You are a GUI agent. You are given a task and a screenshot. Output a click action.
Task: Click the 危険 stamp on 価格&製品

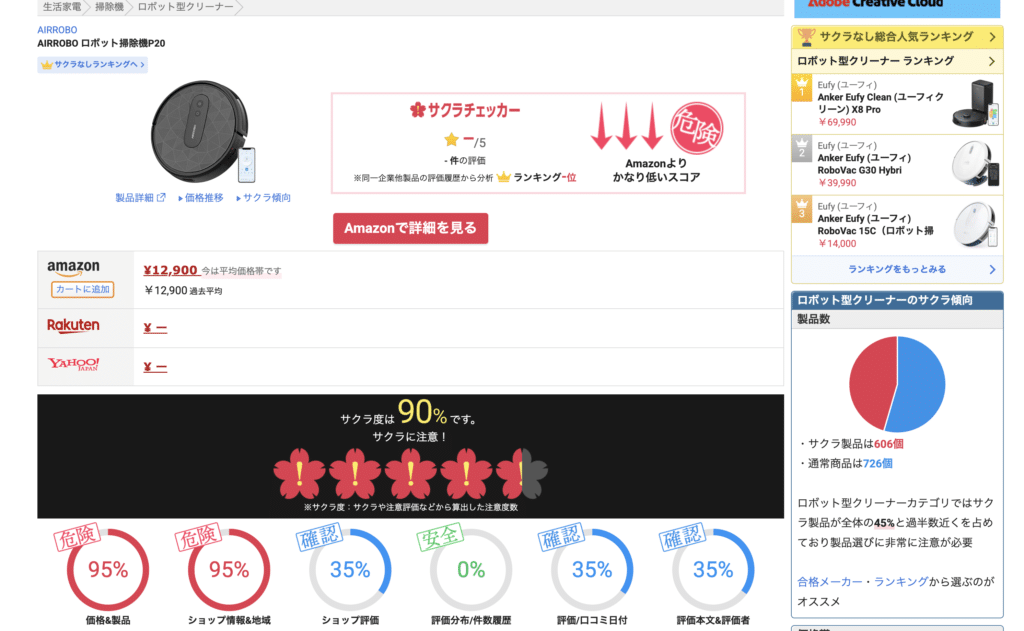[x=77, y=536]
